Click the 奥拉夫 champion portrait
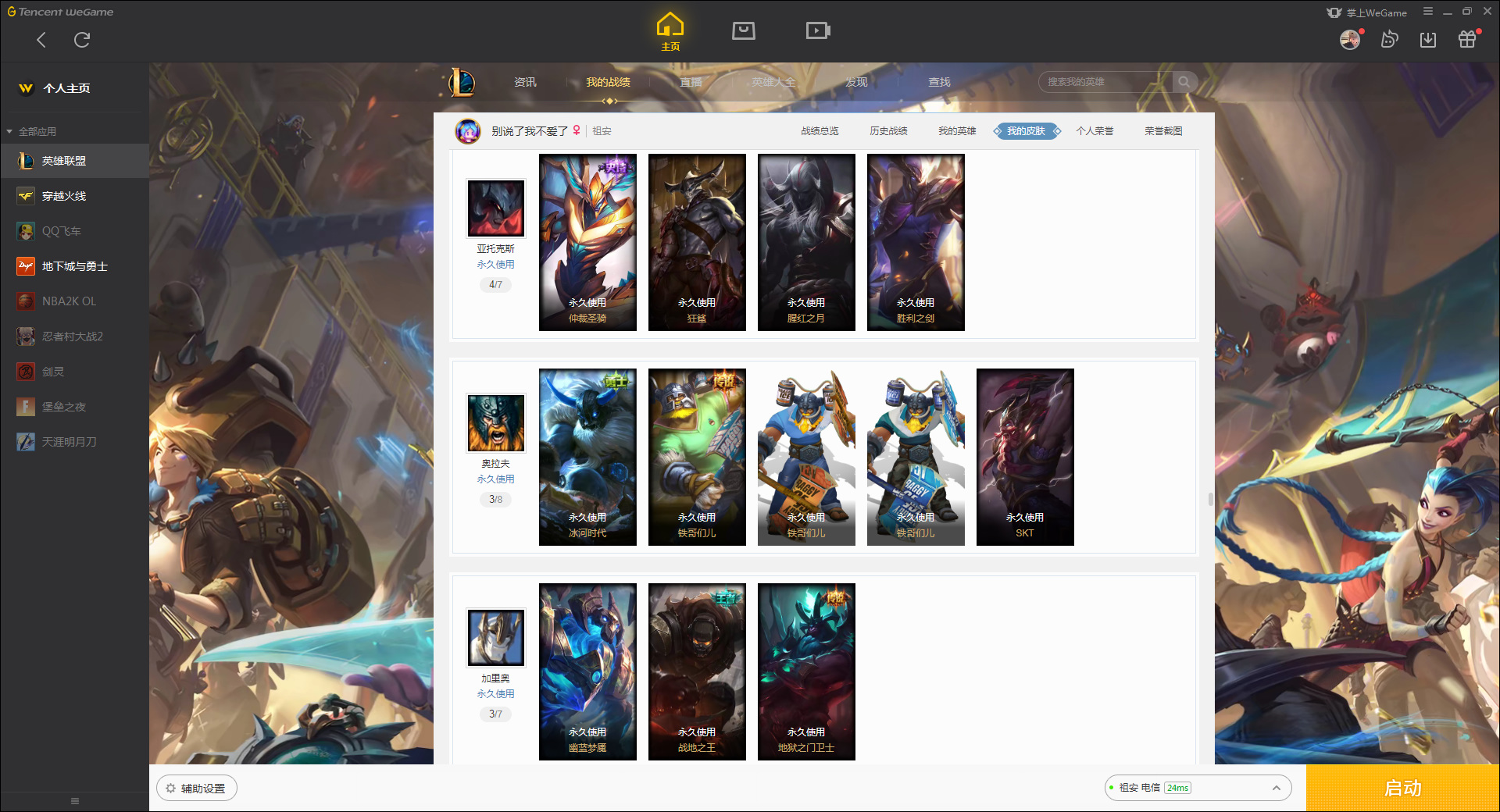The width and height of the screenshot is (1500, 812). pyautogui.click(x=496, y=423)
